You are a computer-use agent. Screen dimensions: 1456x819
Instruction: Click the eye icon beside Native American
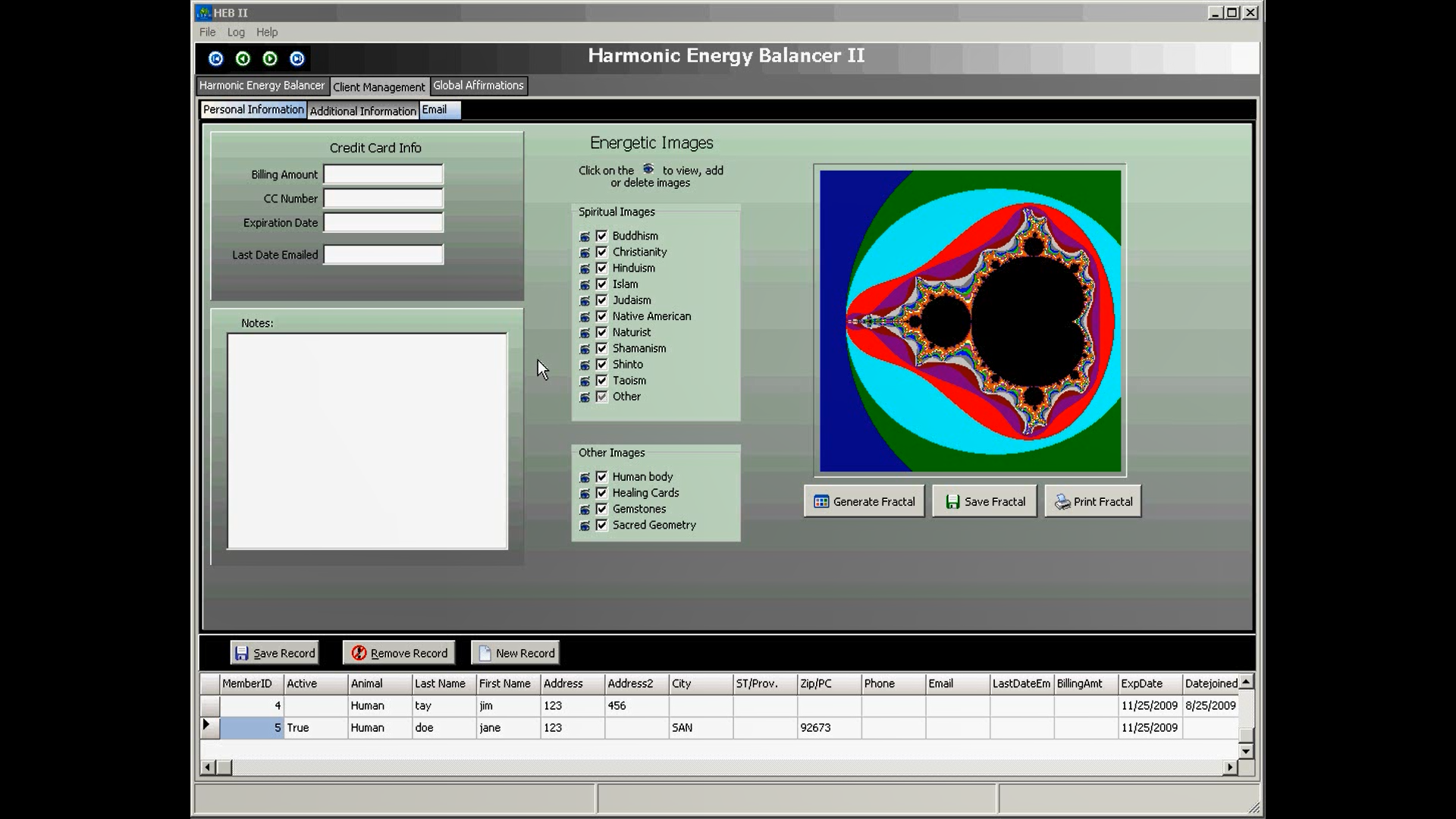pos(585,317)
